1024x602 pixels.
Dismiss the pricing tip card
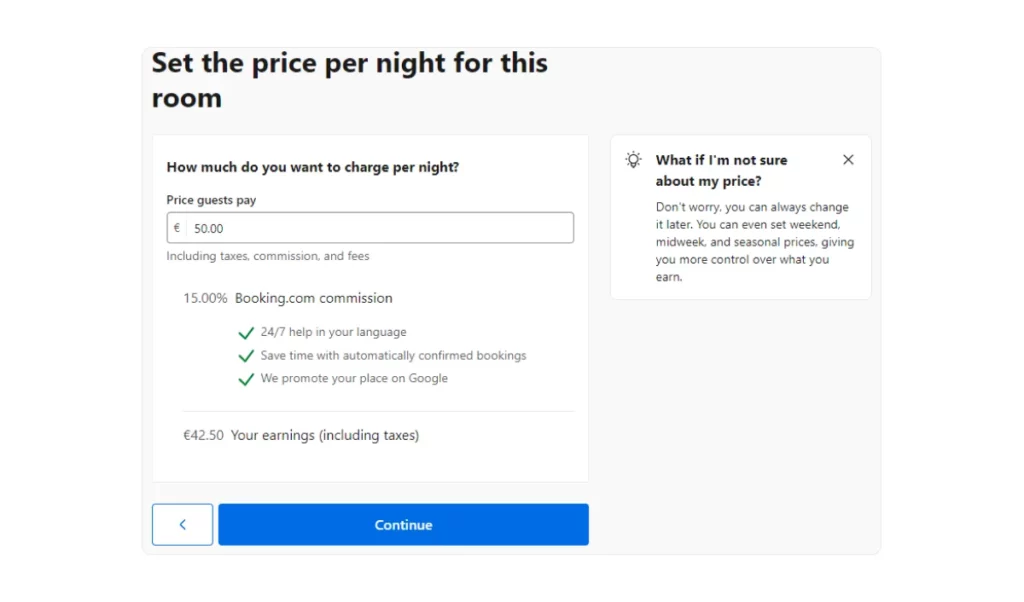pyautogui.click(x=848, y=160)
